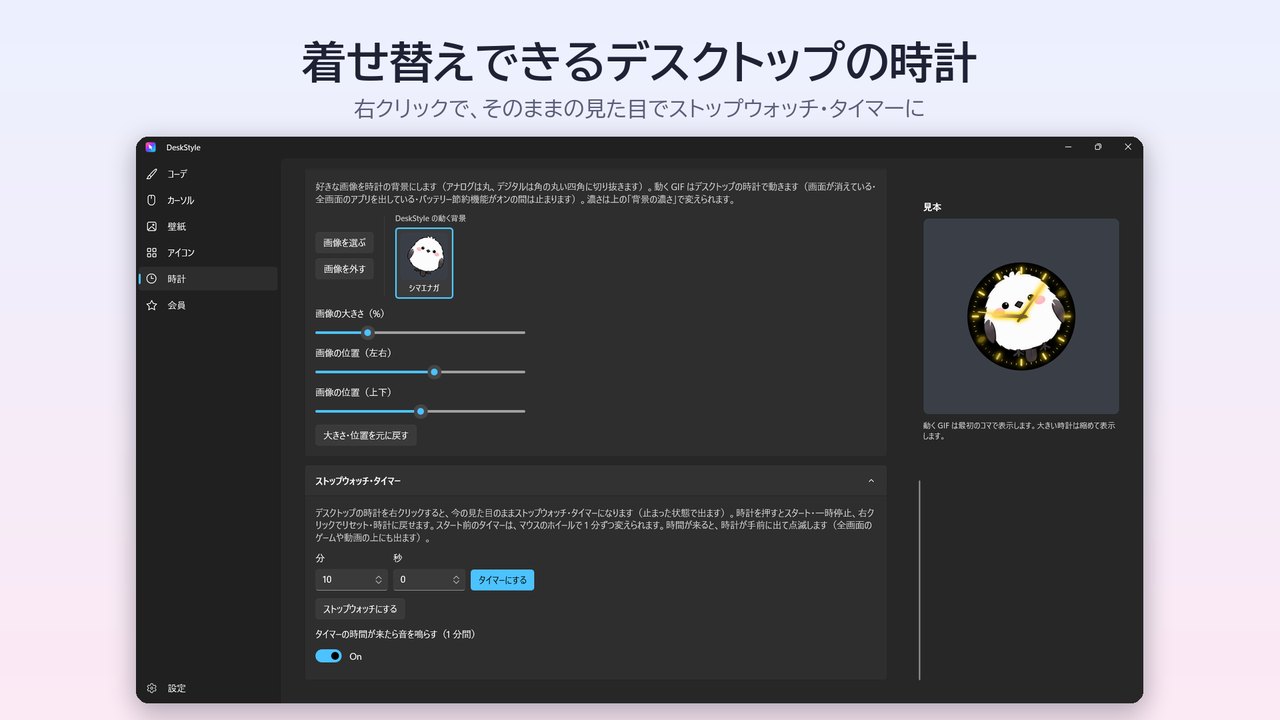Click the 見本 heading text
The height and width of the screenshot is (720, 1280).
[x=932, y=207]
